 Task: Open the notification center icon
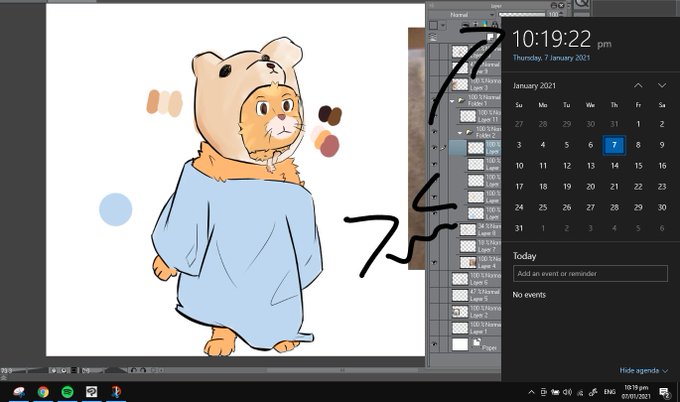[x=664, y=392]
